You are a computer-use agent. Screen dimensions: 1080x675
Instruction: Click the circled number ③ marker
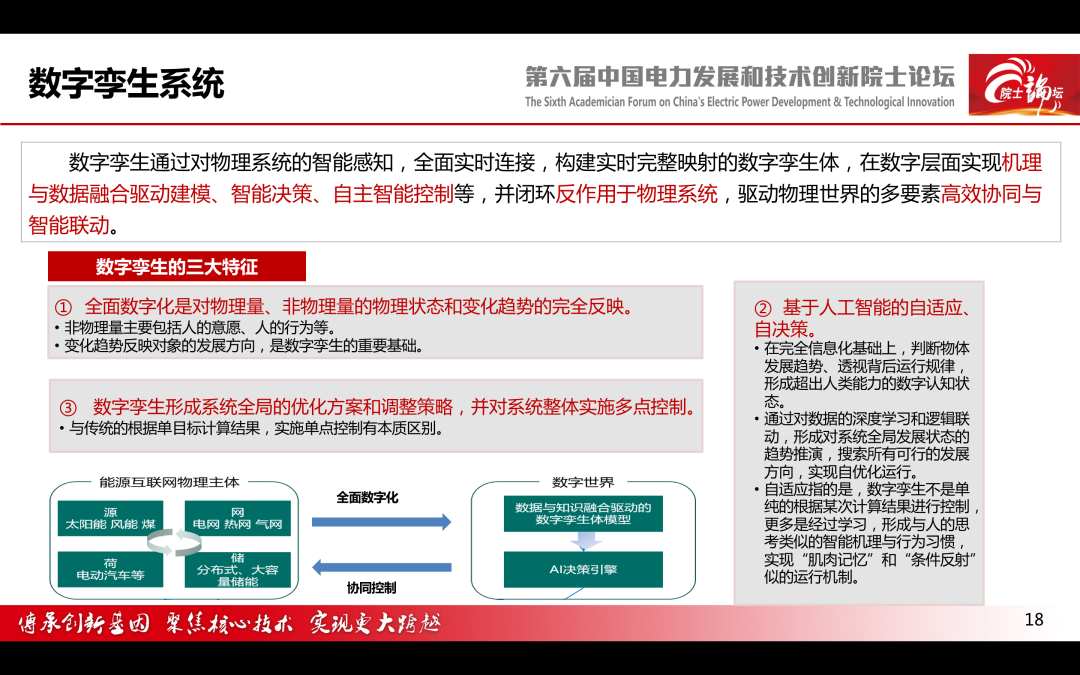tap(68, 408)
